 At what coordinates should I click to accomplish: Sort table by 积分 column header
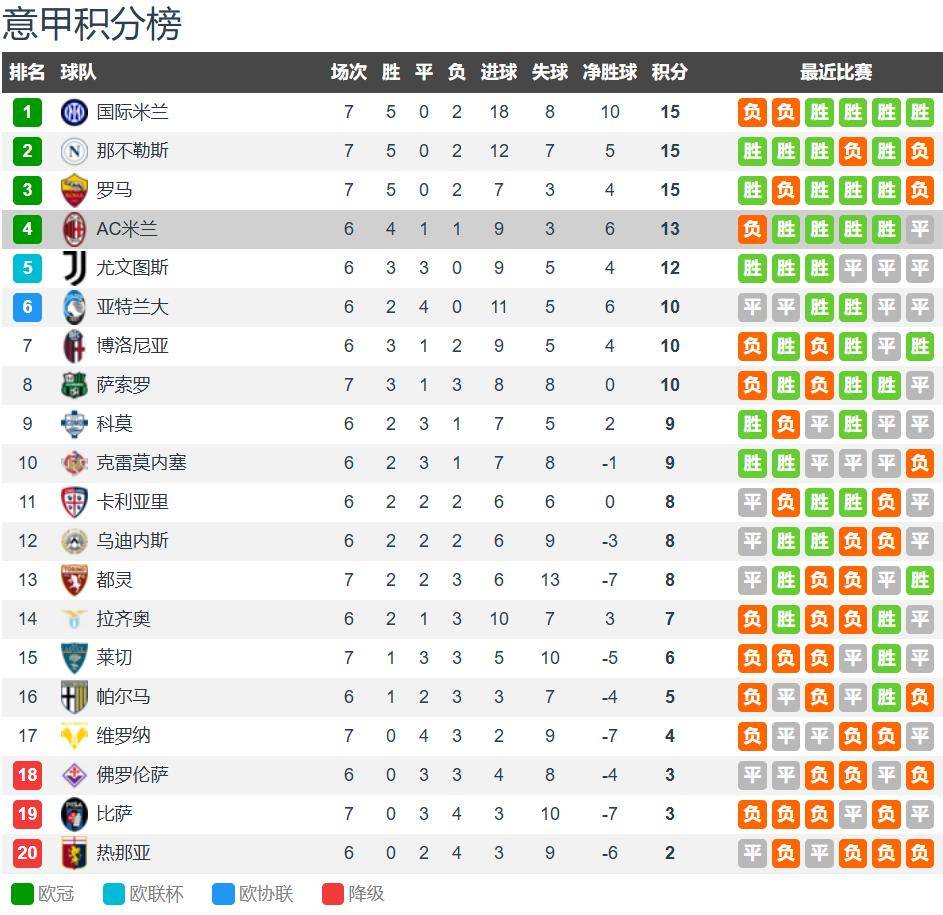(x=669, y=72)
